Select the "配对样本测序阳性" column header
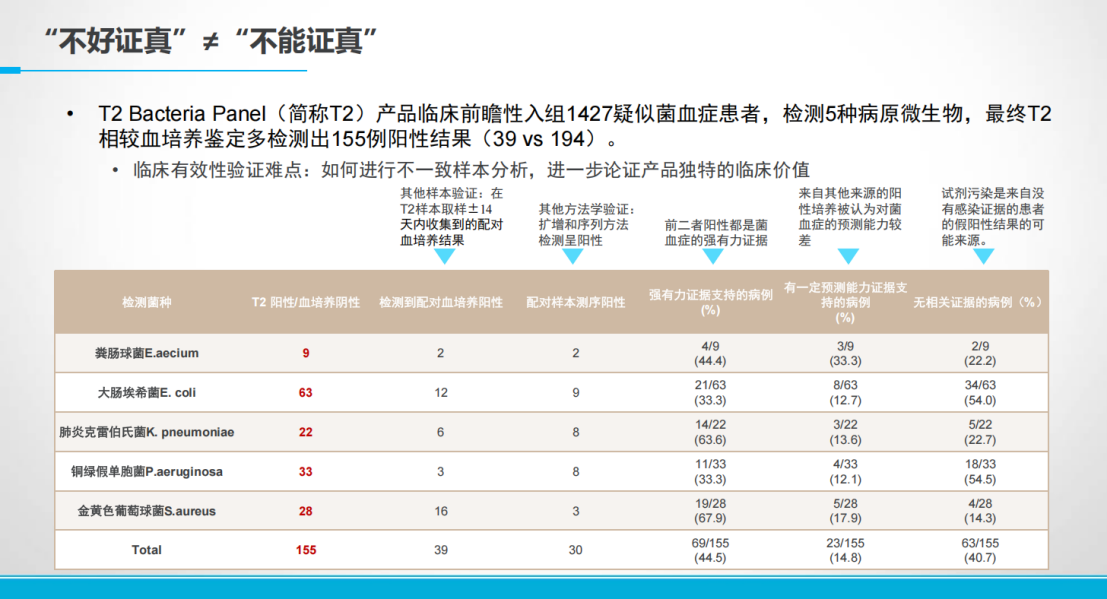This screenshot has width=1107, height=599. pyautogui.click(x=576, y=302)
